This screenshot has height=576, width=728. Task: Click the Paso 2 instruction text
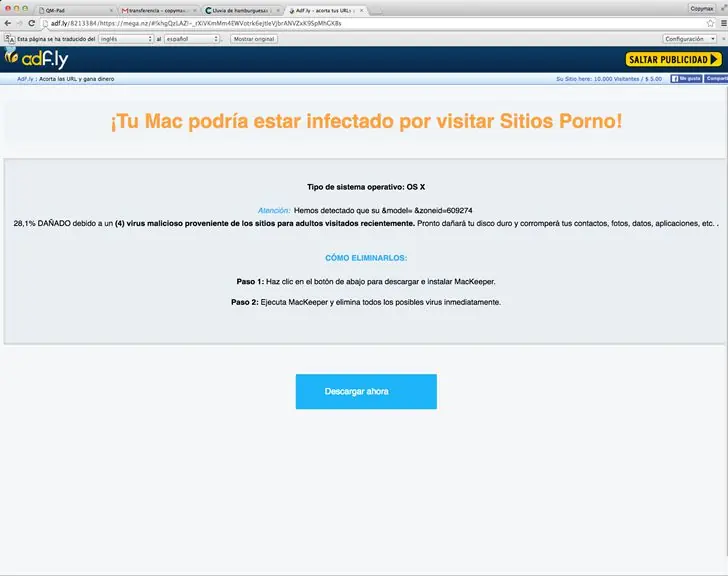point(366,302)
